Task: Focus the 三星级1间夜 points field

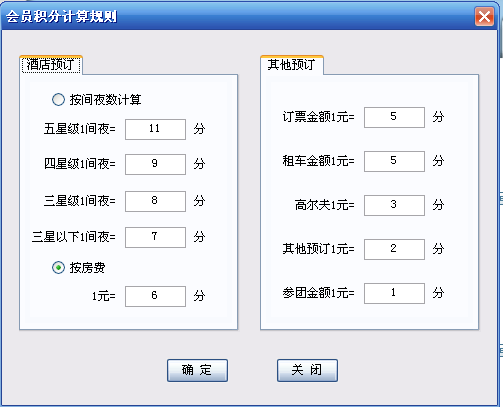Action: [155, 201]
